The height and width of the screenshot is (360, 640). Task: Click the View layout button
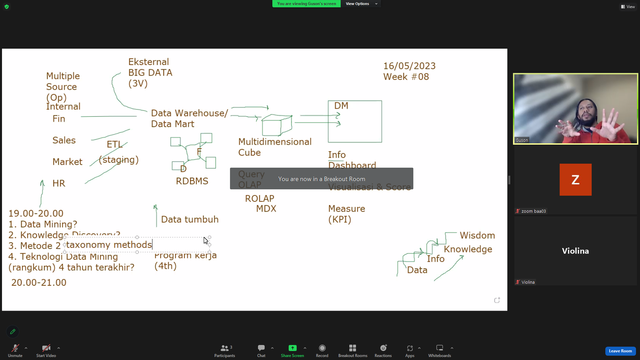tap(628, 7)
